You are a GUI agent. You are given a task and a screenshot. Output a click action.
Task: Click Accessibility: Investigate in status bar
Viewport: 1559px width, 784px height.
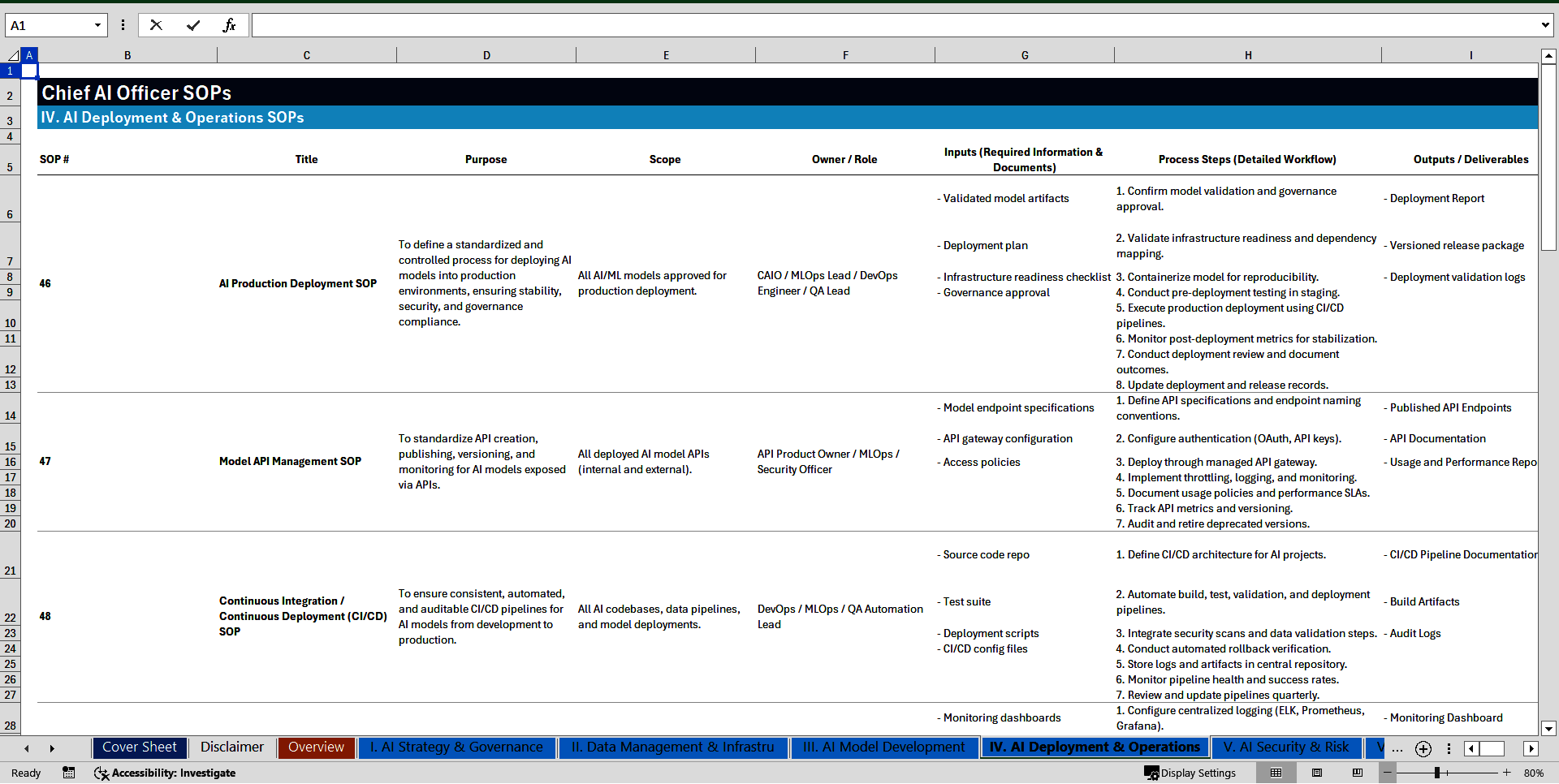point(165,773)
